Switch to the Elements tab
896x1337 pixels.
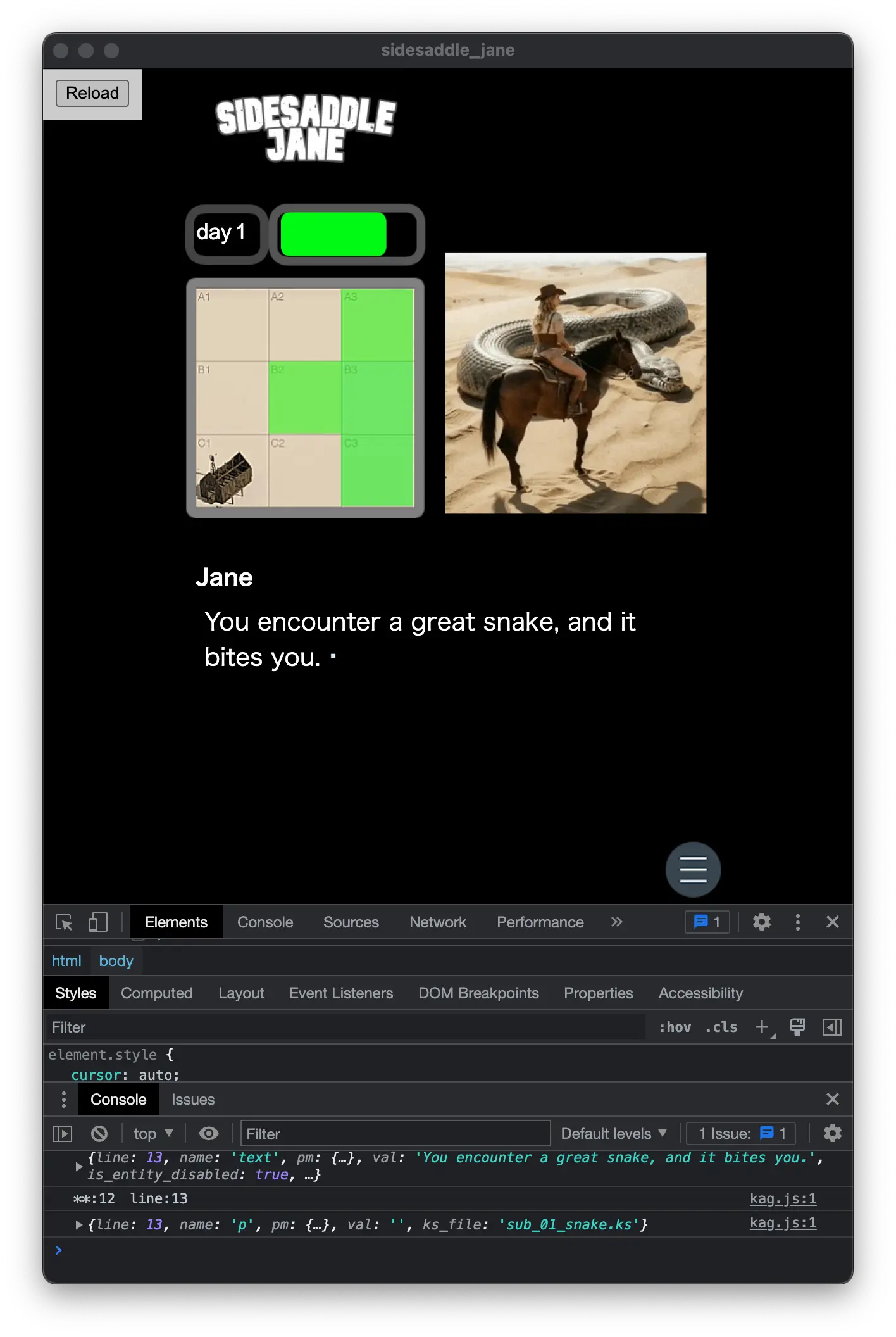point(176,922)
